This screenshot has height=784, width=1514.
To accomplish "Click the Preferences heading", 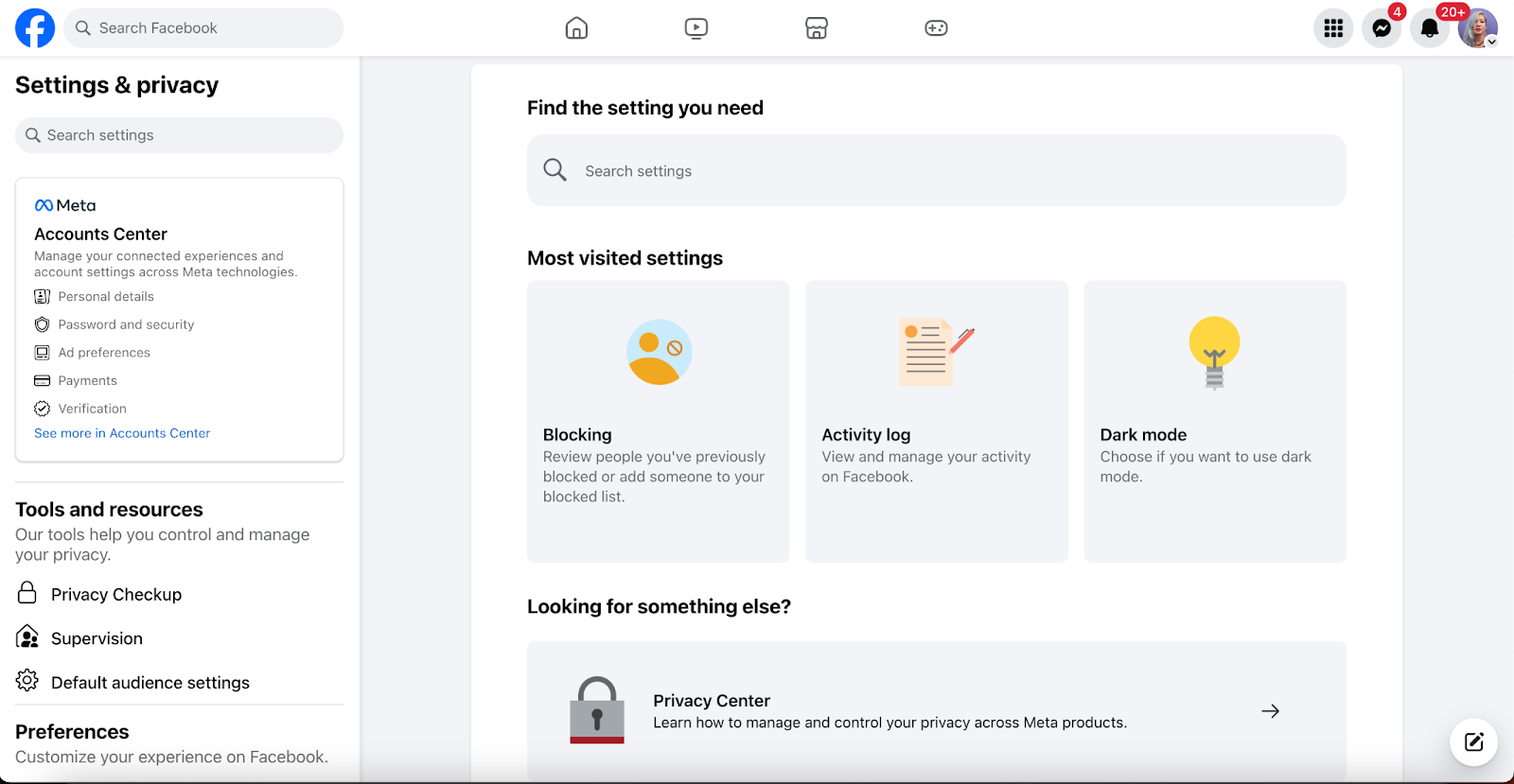I will tap(72, 732).
